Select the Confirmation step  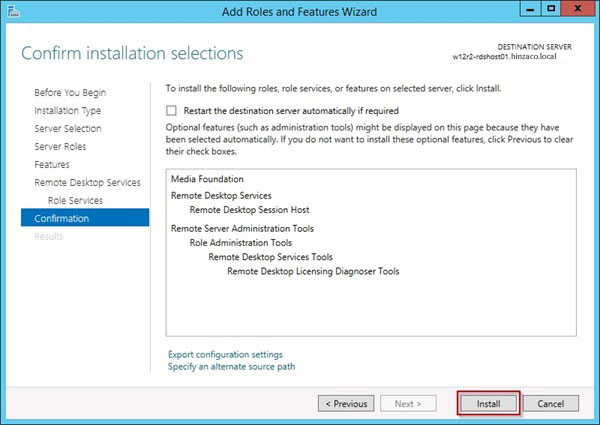click(x=61, y=219)
